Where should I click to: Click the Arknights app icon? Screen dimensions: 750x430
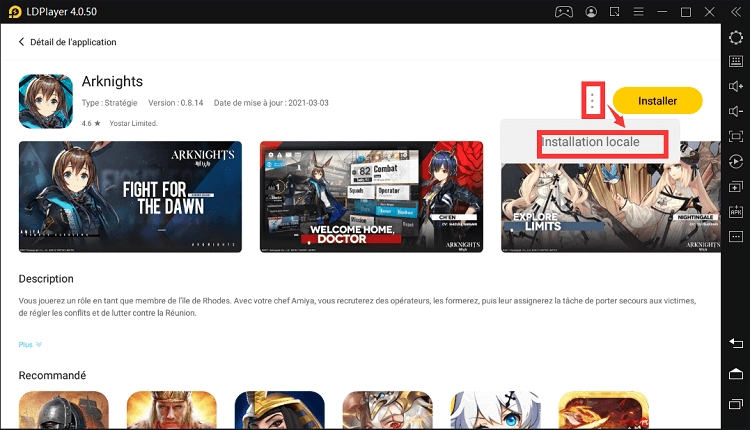tap(46, 101)
